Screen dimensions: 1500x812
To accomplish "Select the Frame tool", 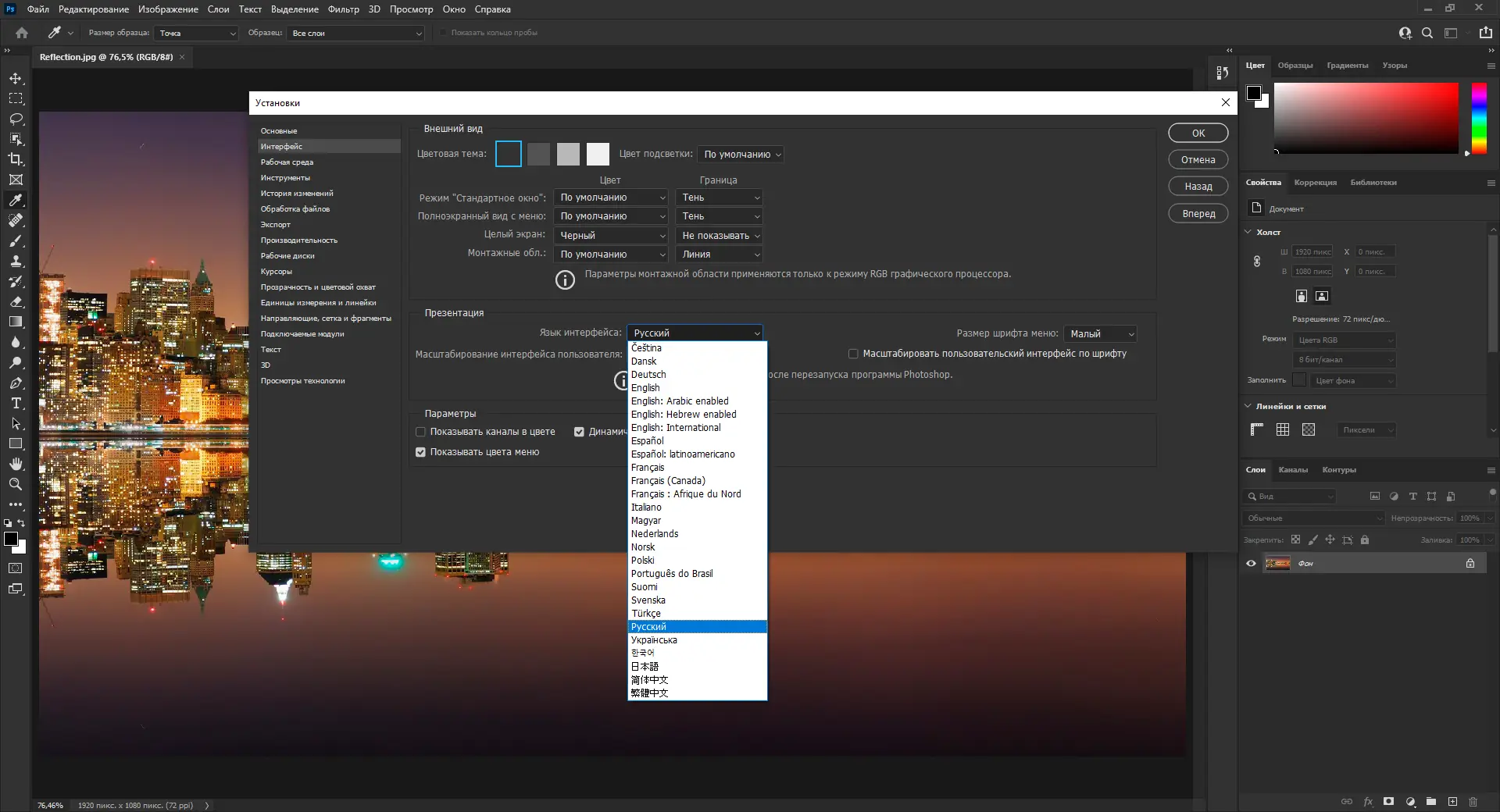I will click(x=16, y=180).
